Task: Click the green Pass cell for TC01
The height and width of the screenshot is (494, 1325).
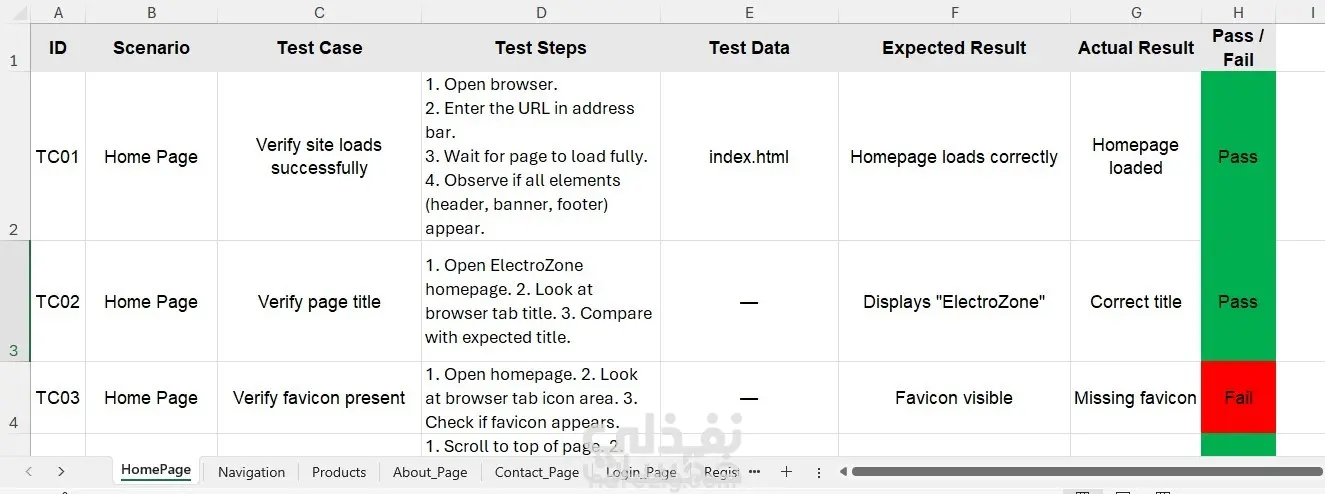Action: point(1238,157)
